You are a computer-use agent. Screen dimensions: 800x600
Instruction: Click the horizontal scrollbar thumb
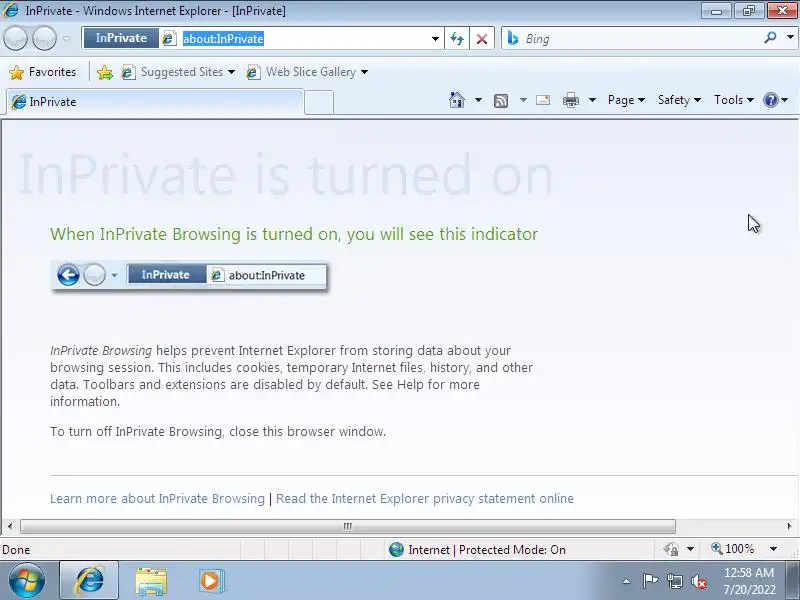click(347, 526)
